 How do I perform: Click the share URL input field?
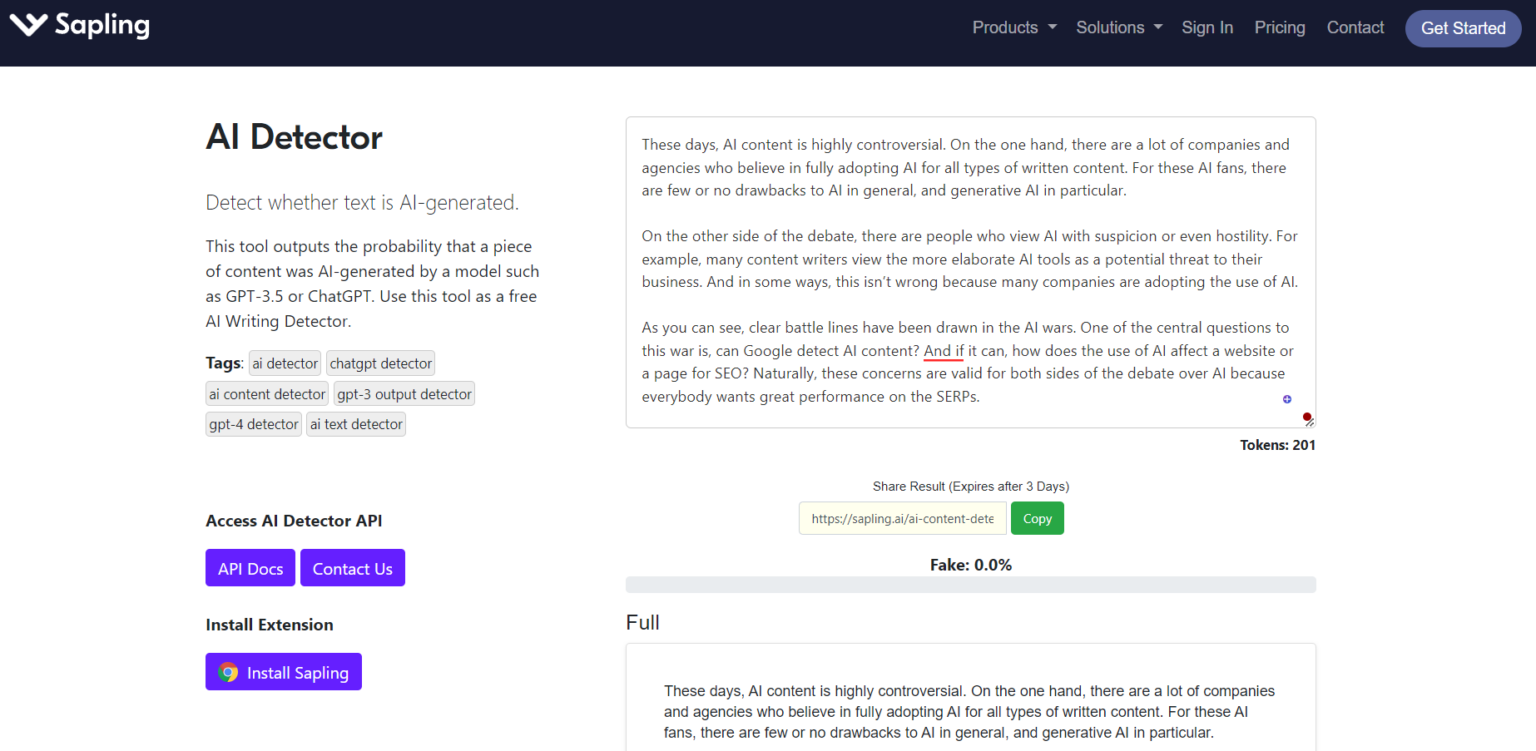[901, 518]
